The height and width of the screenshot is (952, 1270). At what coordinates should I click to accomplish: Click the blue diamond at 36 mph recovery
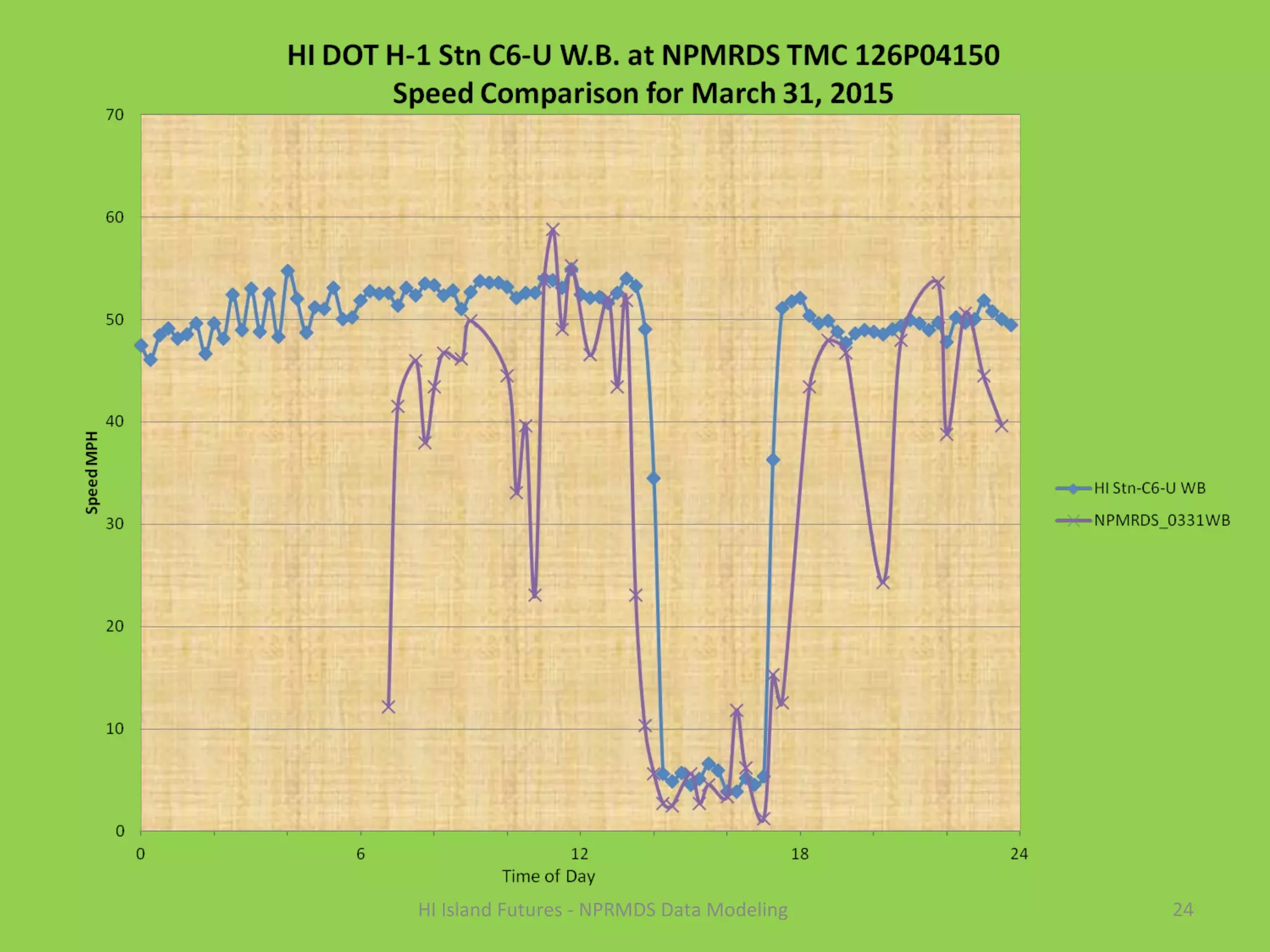773,460
